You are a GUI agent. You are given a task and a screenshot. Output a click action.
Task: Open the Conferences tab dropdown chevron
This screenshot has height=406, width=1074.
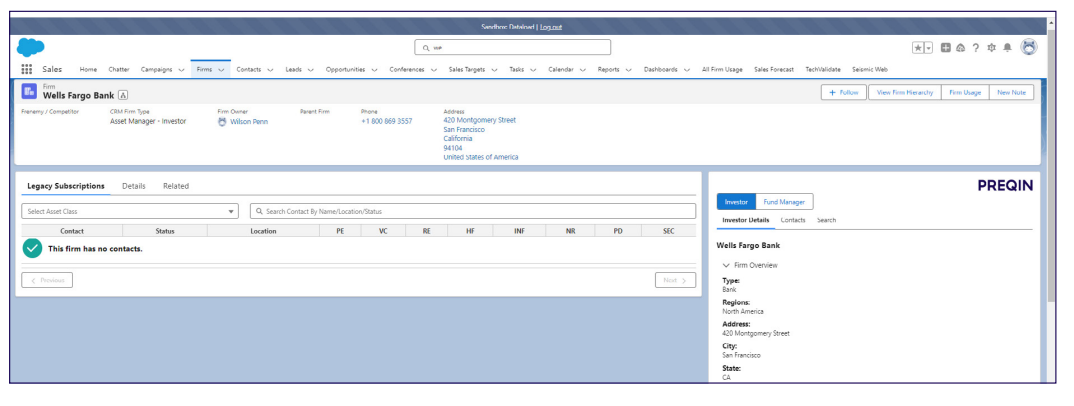[x=434, y=70]
